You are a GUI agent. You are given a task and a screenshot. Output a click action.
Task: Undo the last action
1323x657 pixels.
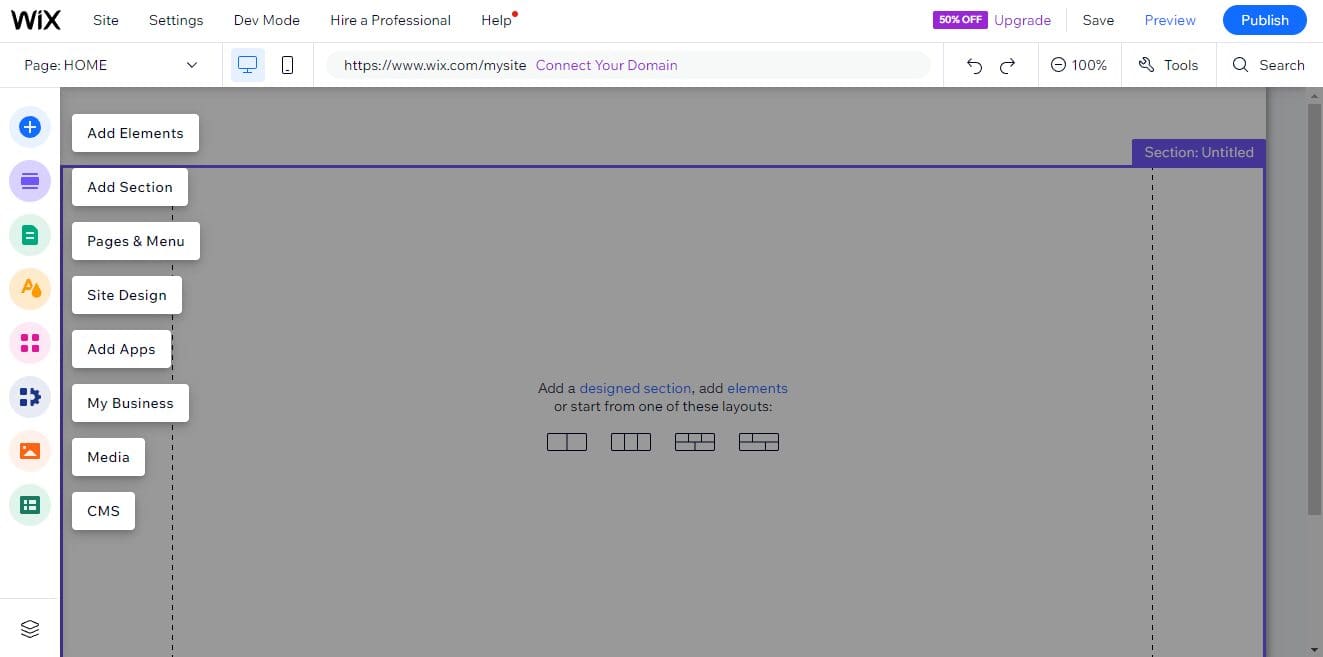tap(975, 65)
